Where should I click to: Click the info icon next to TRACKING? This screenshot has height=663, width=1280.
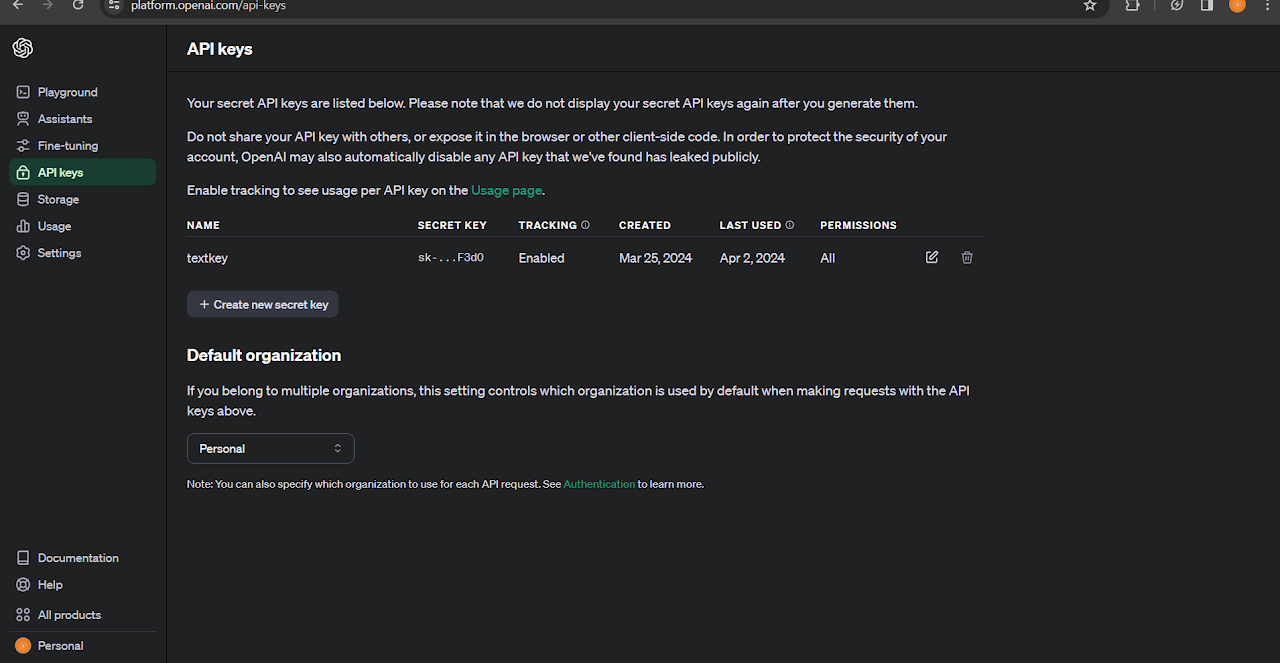pos(586,225)
